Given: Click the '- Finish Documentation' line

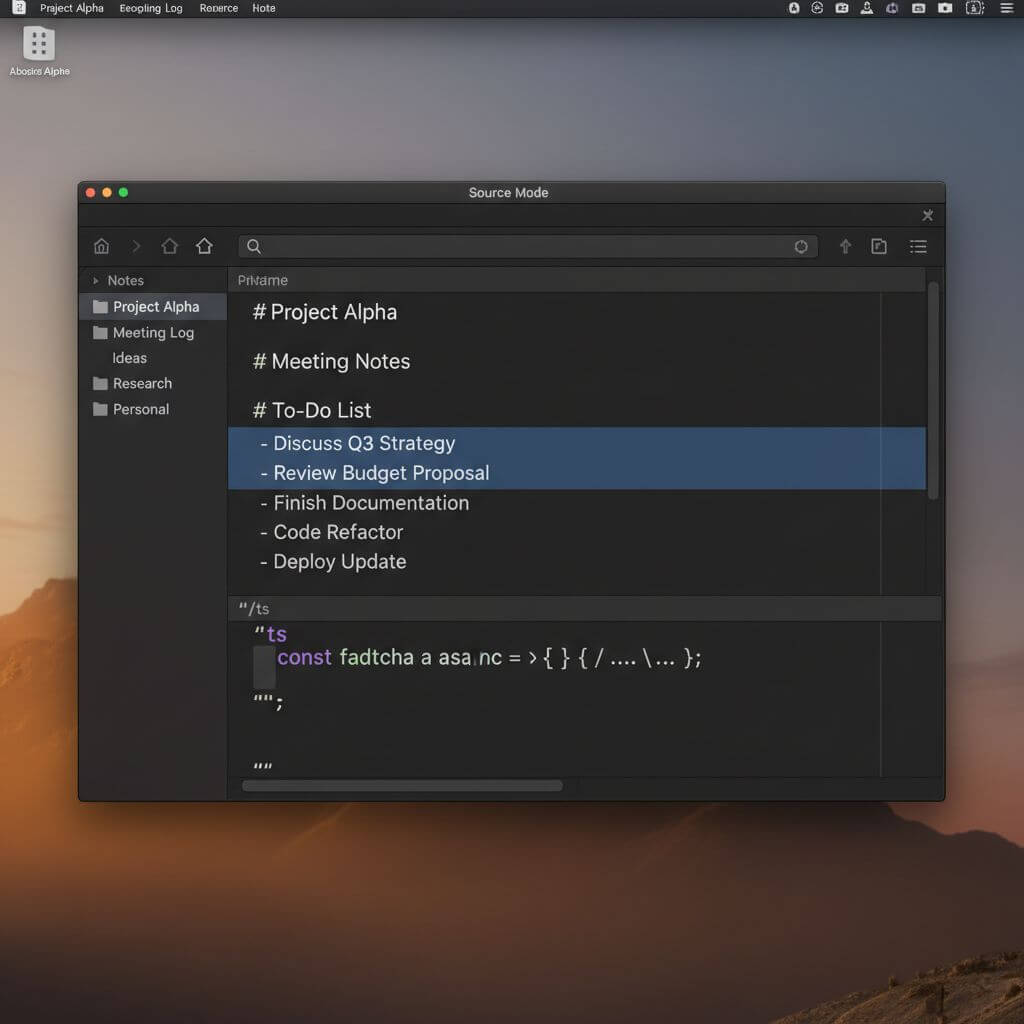Looking at the screenshot, I should point(364,503).
